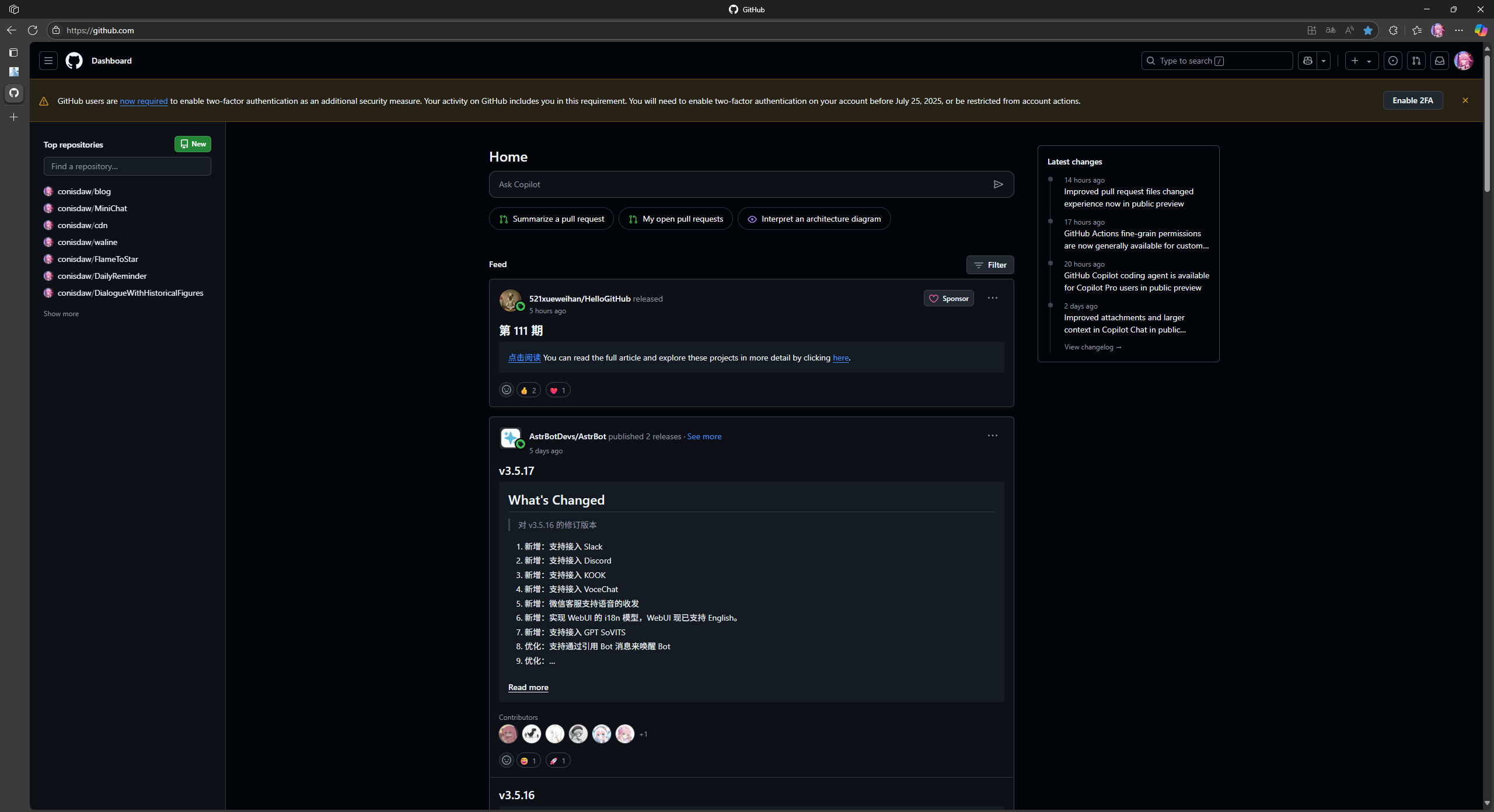1494x812 pixels.
Task: Click the GitHub Octocat logo
Action: click(74, 61)
